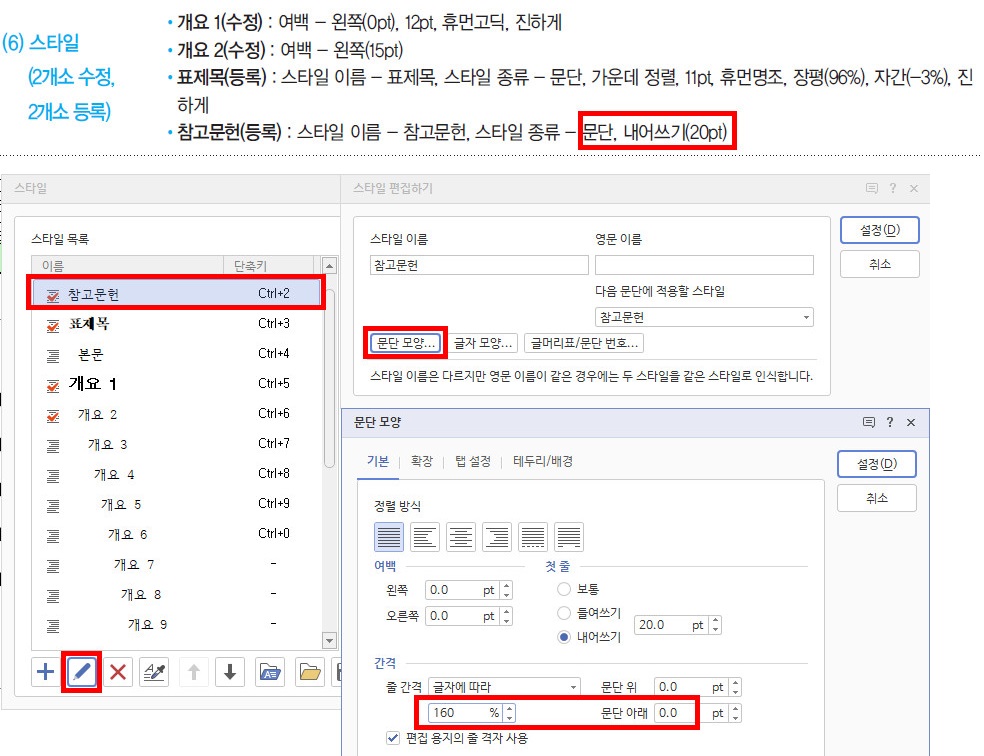Select right alignment icon

tap(497, 537)
